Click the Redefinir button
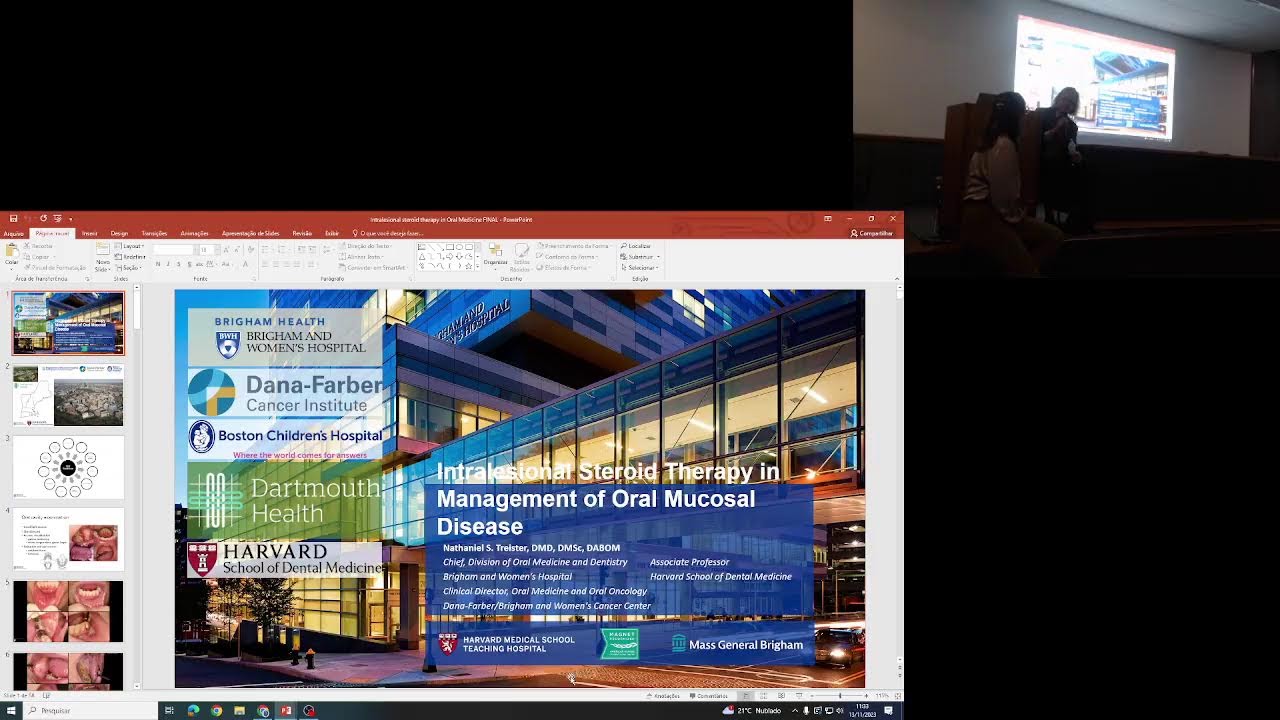Viewport: 1280px width, 720px height. click(130, 256)
